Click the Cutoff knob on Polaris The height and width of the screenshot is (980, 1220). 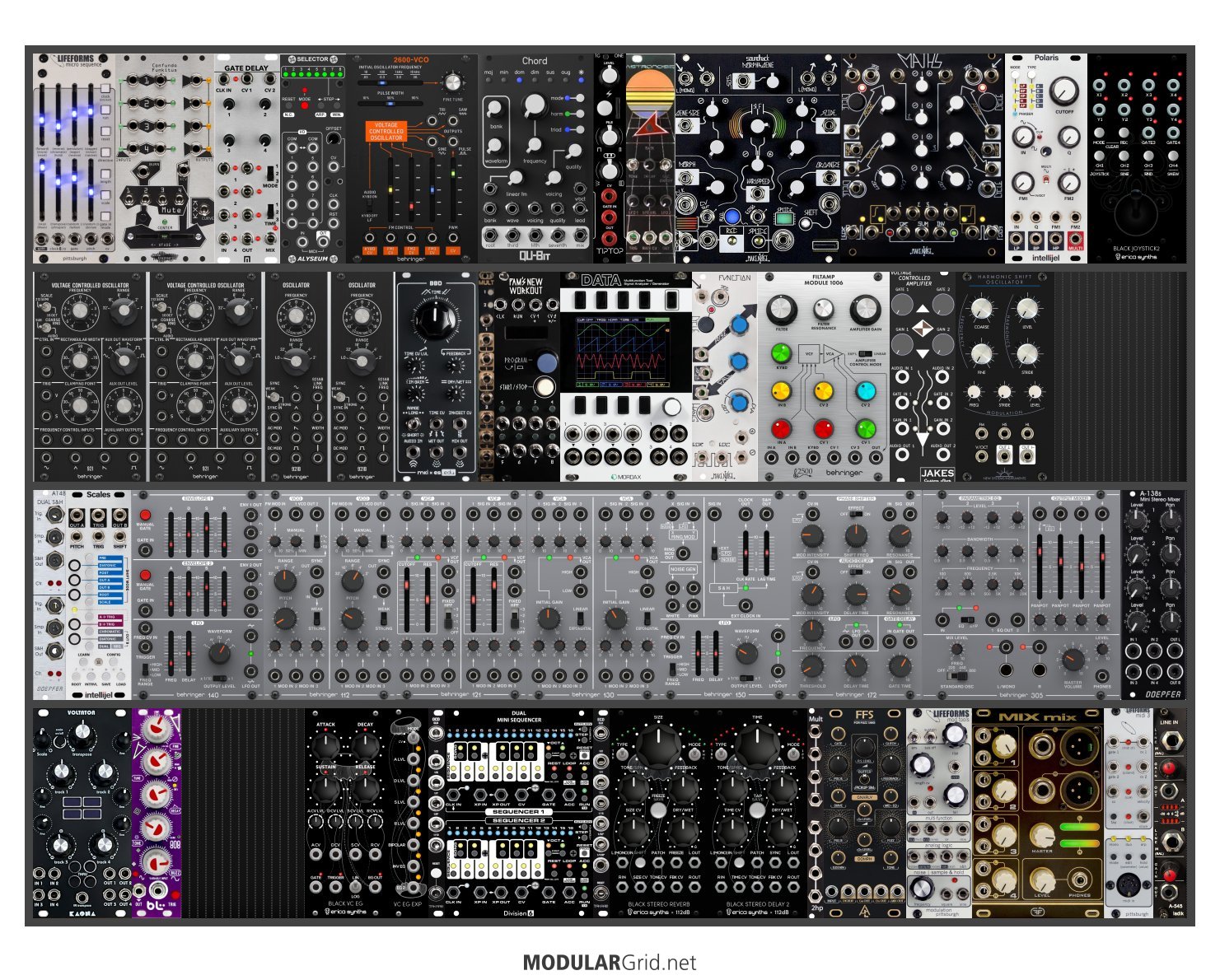point(1064,91)
